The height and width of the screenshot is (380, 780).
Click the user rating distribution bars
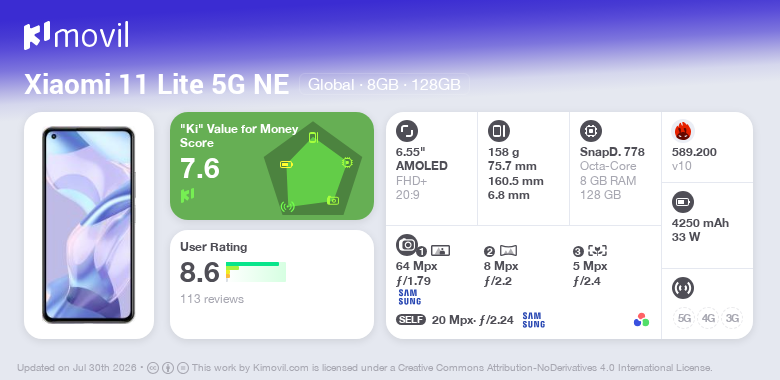256,272
